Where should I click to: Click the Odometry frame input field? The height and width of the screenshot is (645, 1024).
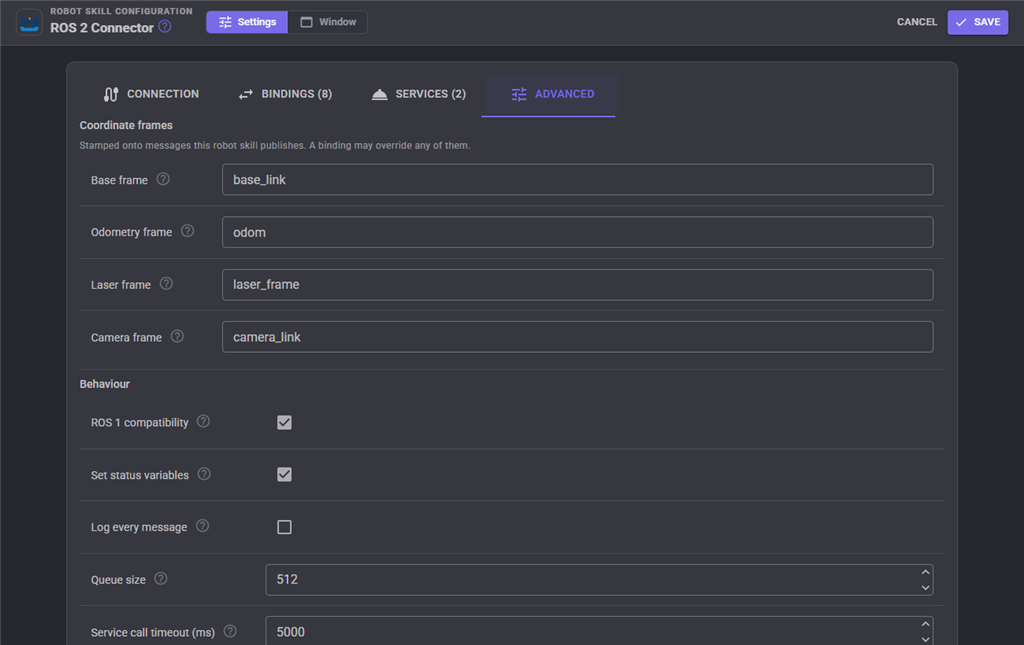(x=577, y=232)
